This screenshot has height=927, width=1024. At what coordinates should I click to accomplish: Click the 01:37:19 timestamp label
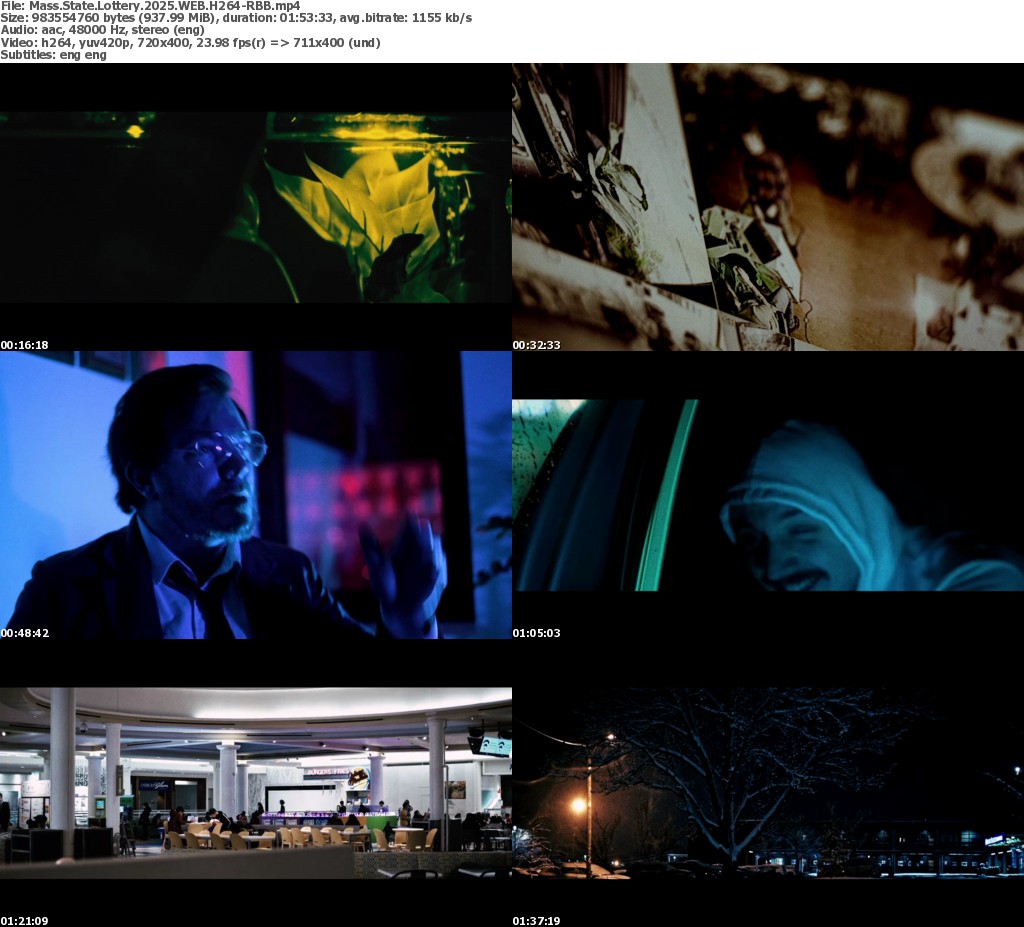pyautogui.click(x=536, y=921)
